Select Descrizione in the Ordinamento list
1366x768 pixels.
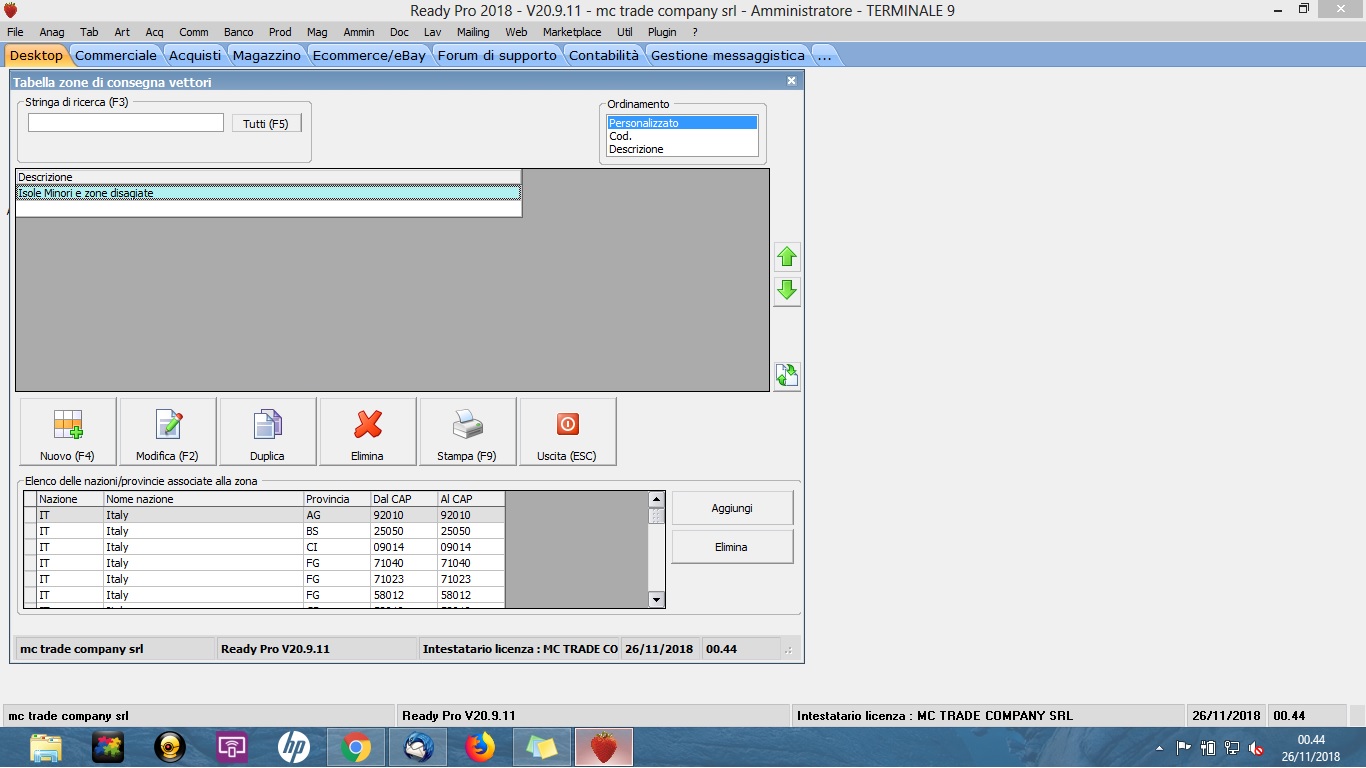pos(682,149)
